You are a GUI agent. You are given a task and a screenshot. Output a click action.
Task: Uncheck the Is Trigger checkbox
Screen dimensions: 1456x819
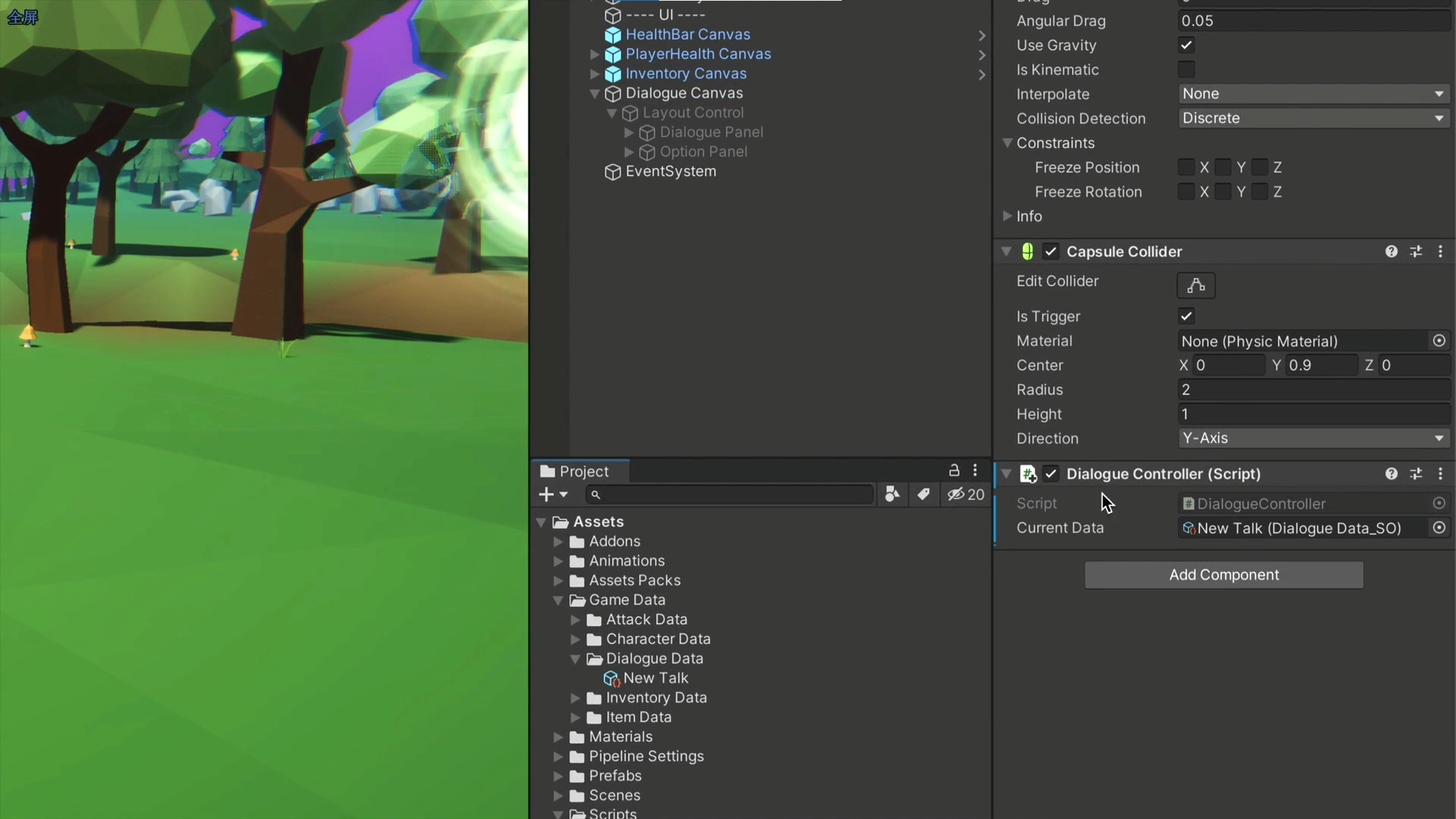pos(1186,316)
